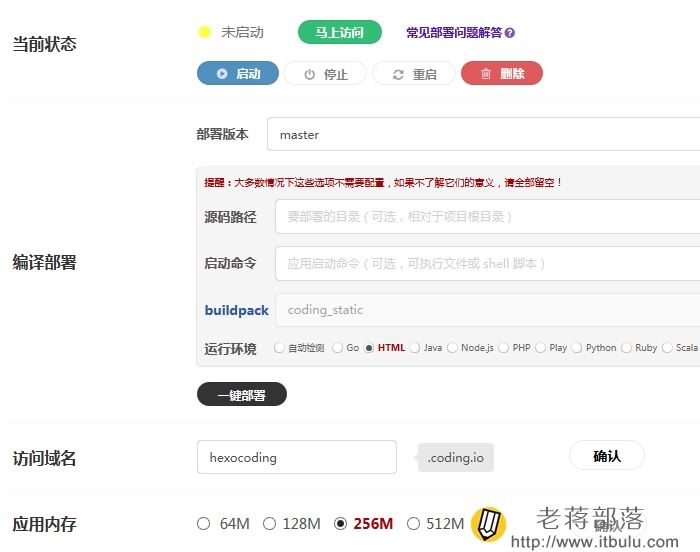Click the question mark help icon
Image resolution: width=700 pixels, height=552 pixels.
click(510, 33)
